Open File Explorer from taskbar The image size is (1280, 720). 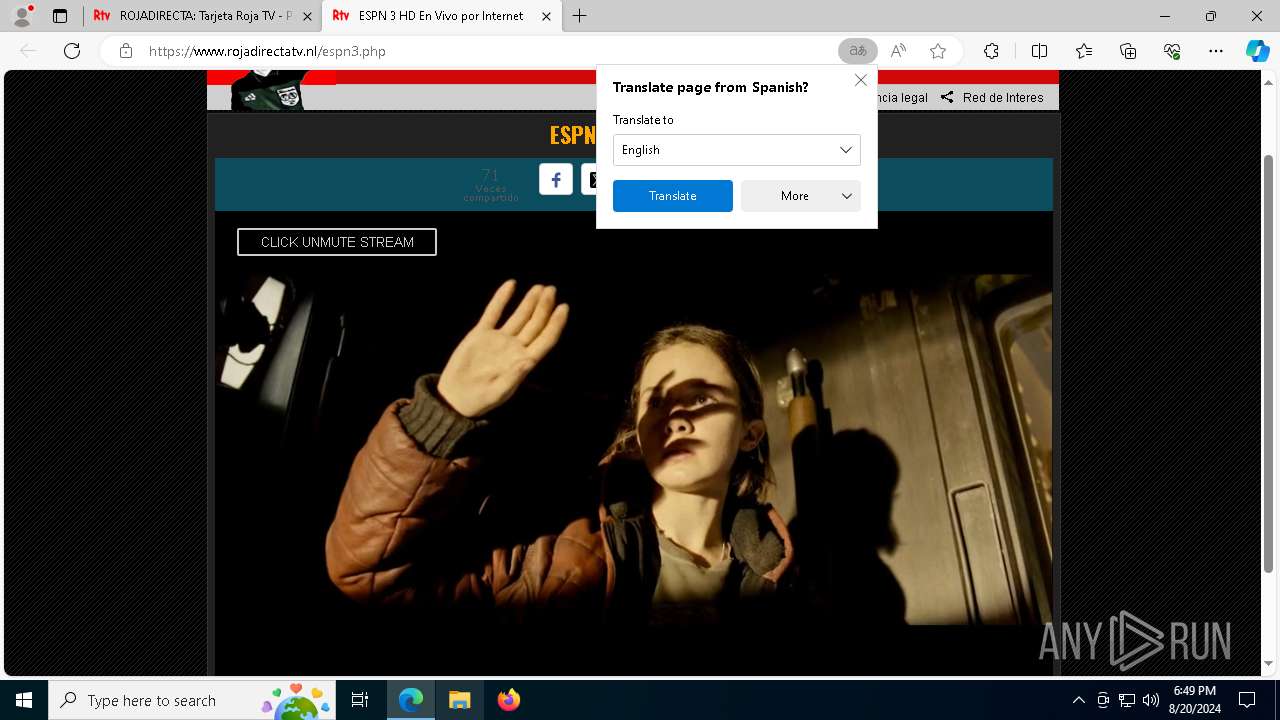click(x=459, y=700)
